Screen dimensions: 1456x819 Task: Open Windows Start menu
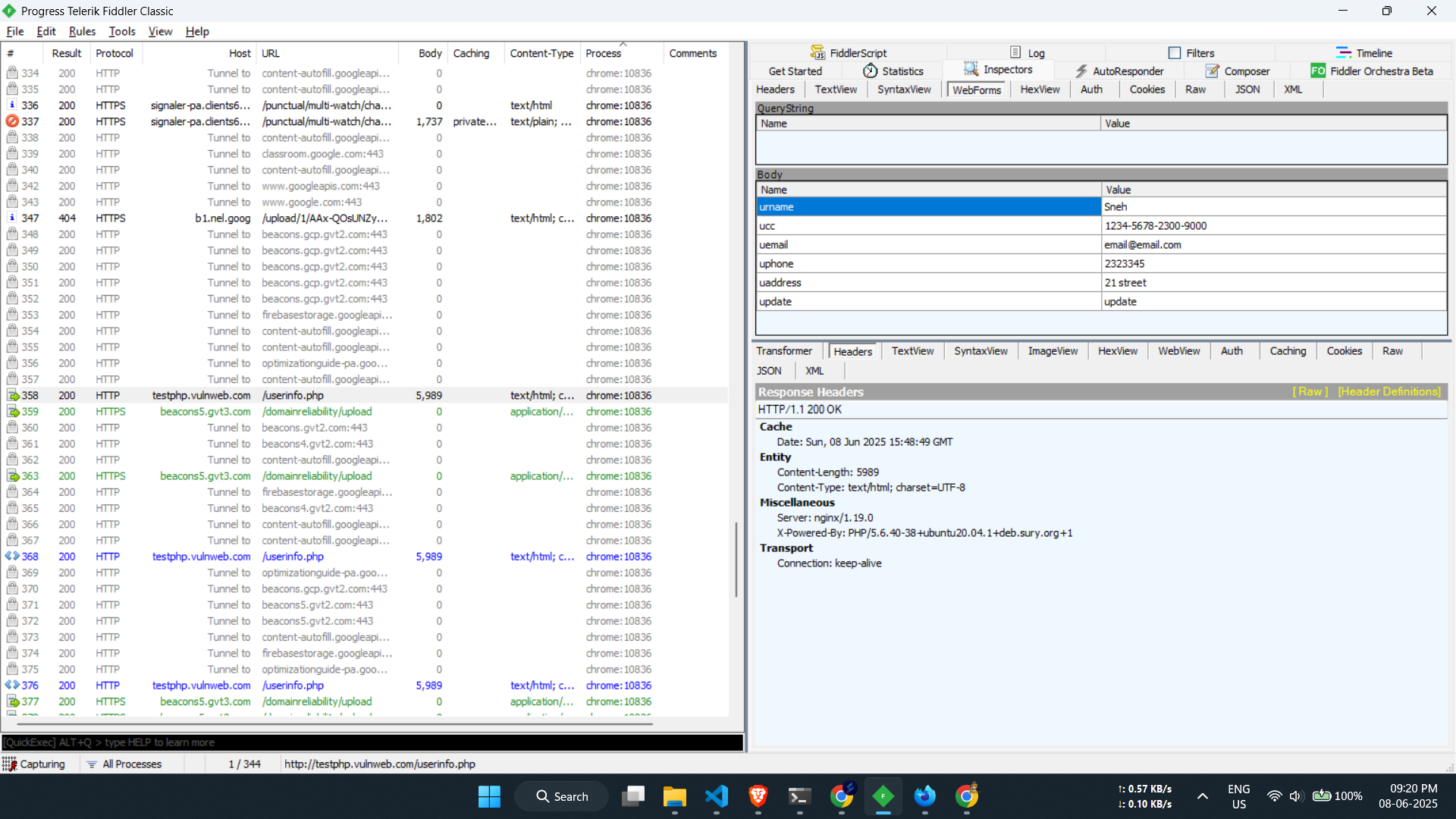[x=489, y=796]
